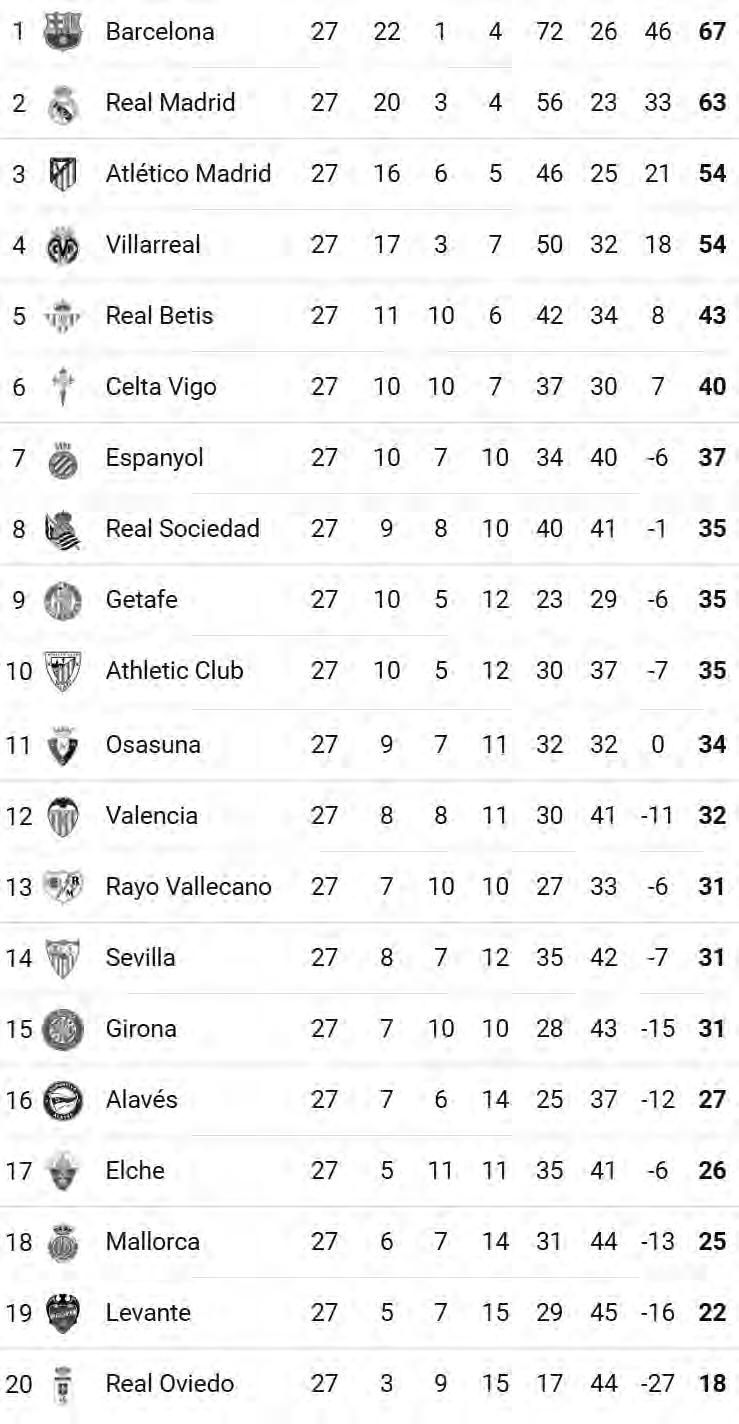Click the Valencia club crest

[63, 816]
